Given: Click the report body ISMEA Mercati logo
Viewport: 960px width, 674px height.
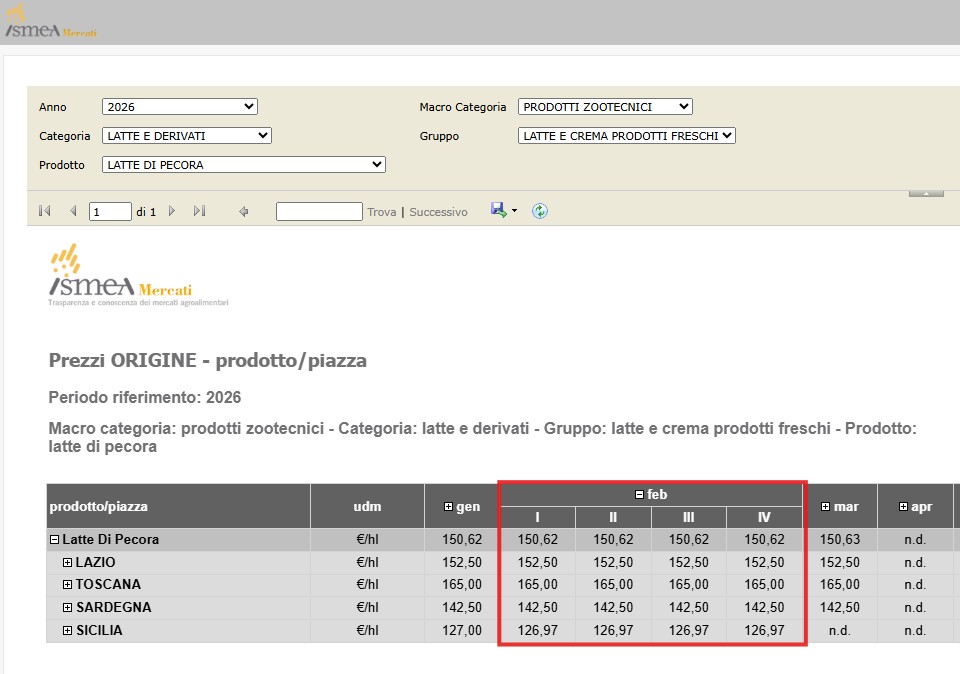Looking at the screenshot, I should (138, 275).
